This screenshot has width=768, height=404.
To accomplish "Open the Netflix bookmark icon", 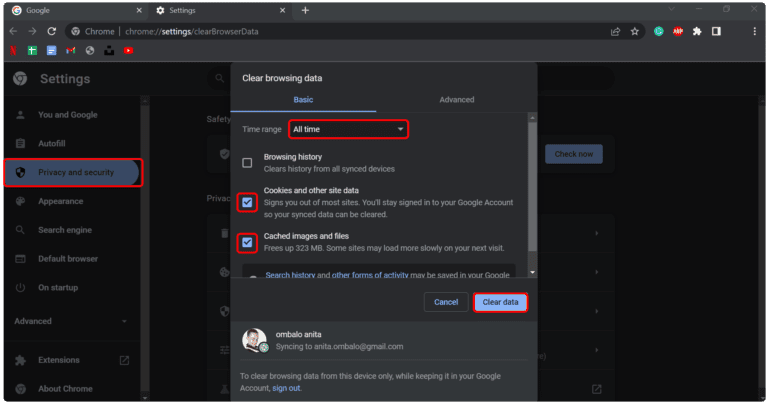I will 13,50.
